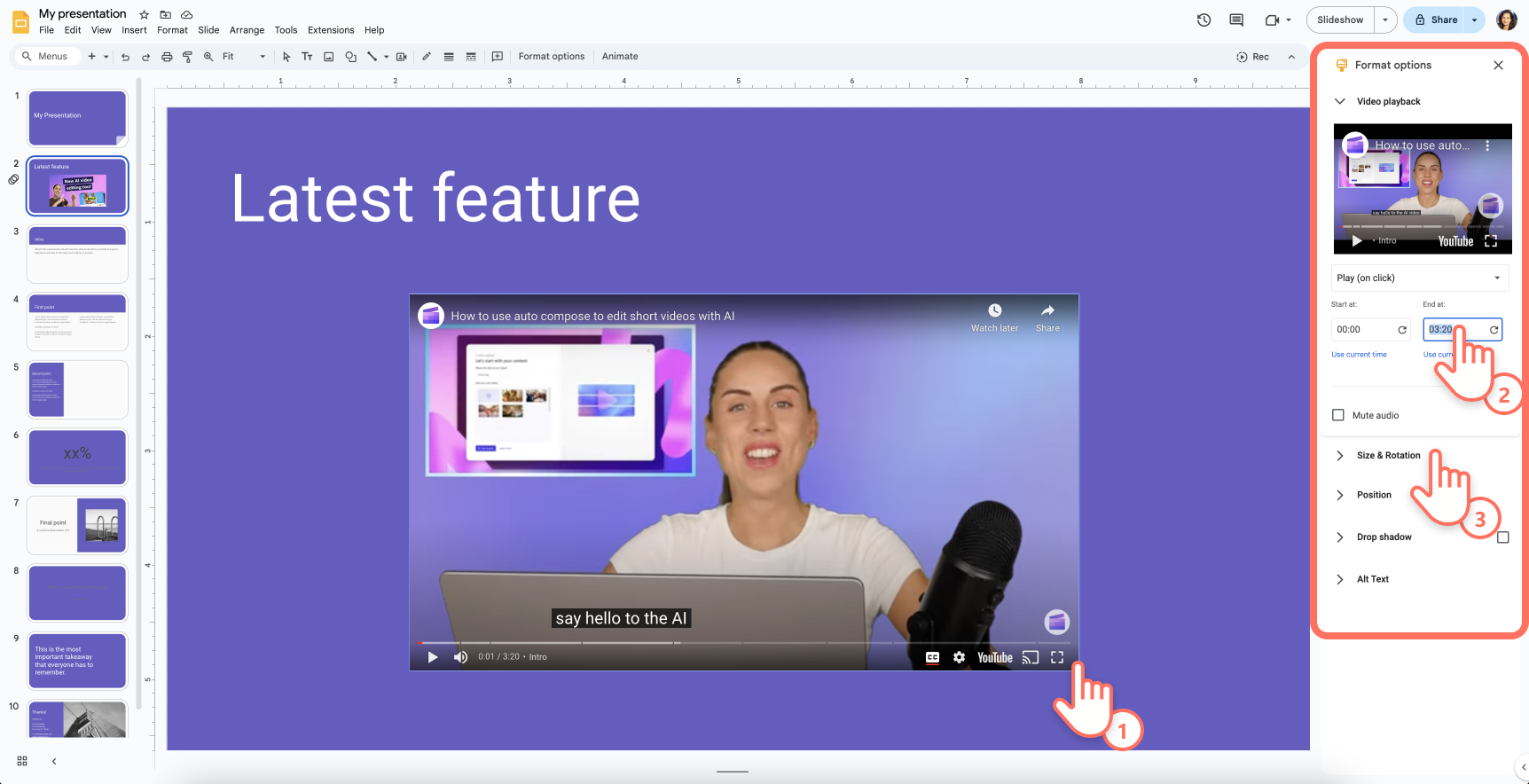Click the Google Meet camera icon
This screenshot has width=1529, height=784.
coord(1272,20)
